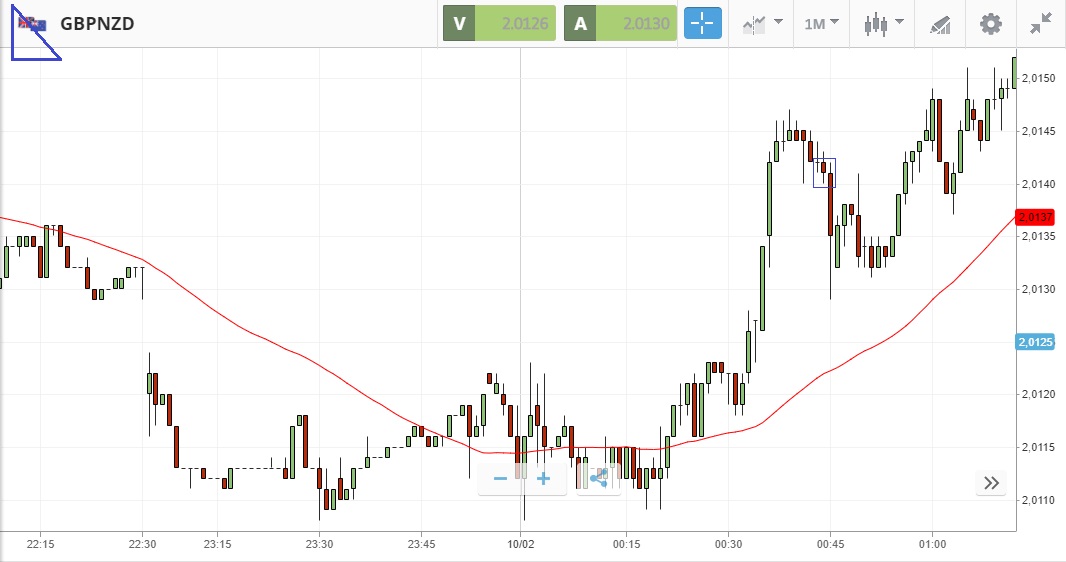Zoom out with the minus button
The width and height of the screenshot is (1066, 562).
(500, 479)
